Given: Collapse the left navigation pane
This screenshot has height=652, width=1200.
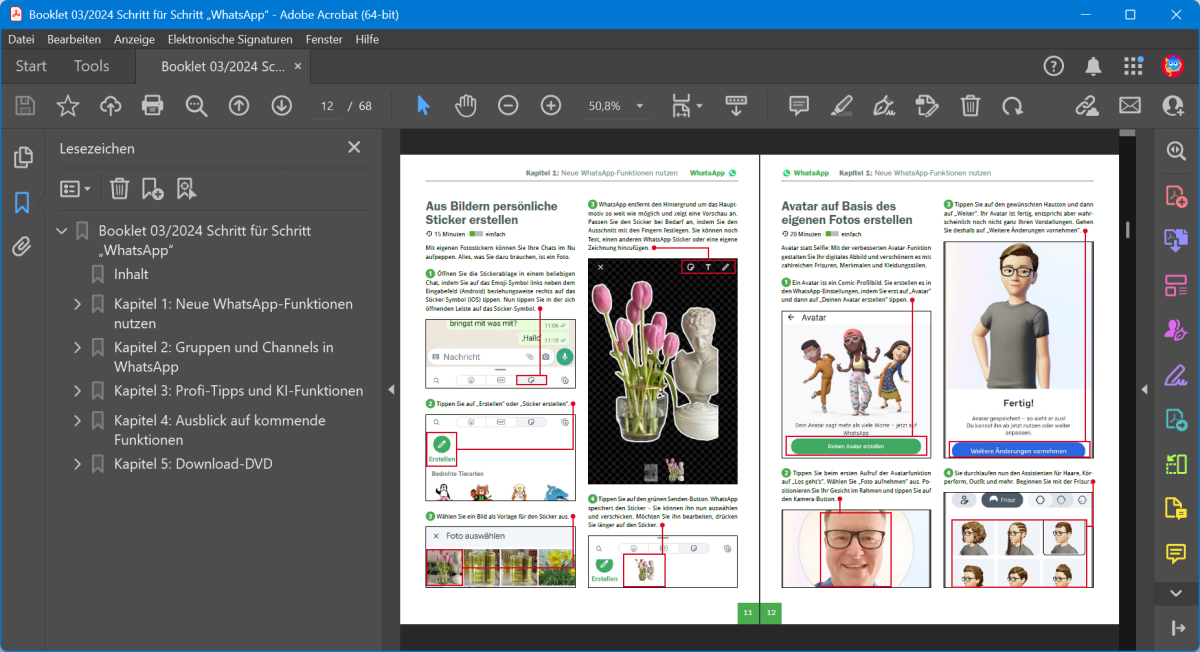Looking at the screenshot, I should coord(391,389).
